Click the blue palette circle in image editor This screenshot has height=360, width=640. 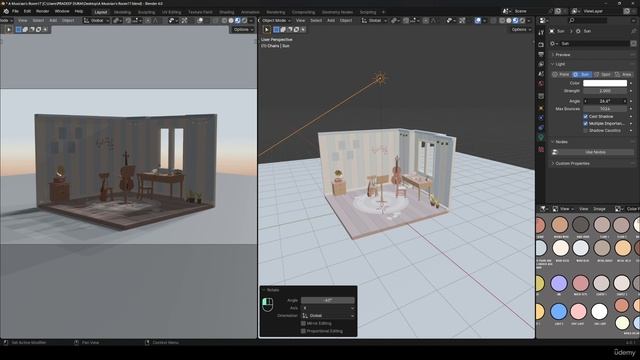pyautogui.click(x=558, y=311)
